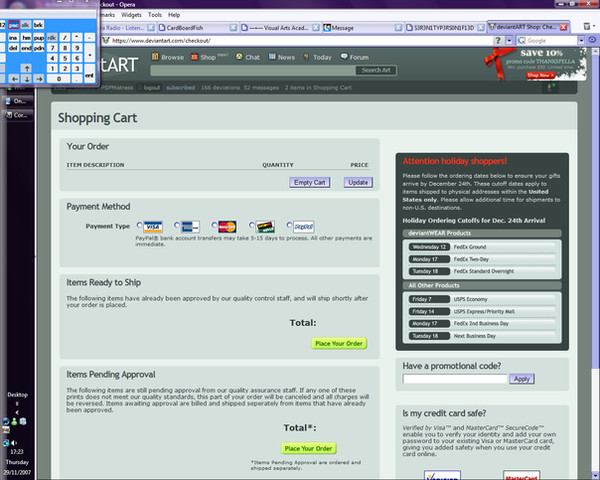Click the Apply promotional code button
The image size is (600, 480).
[522, 379]
